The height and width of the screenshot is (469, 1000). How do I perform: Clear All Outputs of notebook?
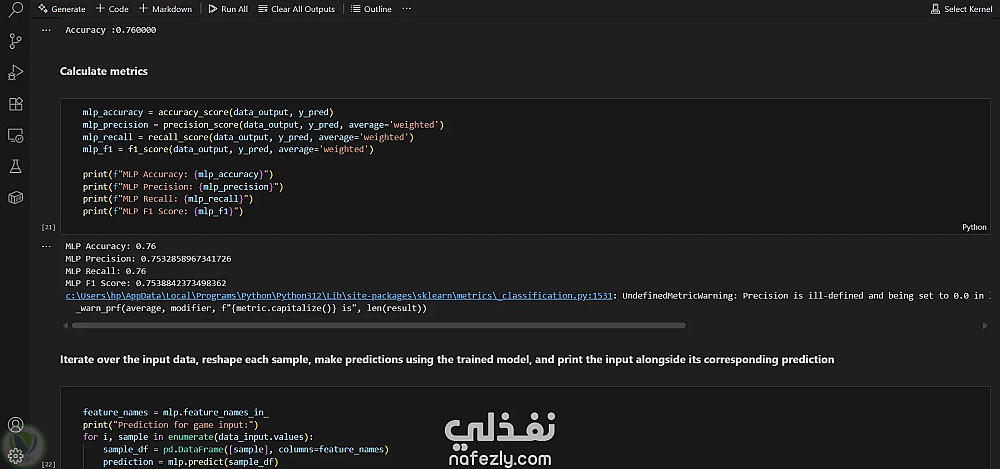tap(297, 9)
